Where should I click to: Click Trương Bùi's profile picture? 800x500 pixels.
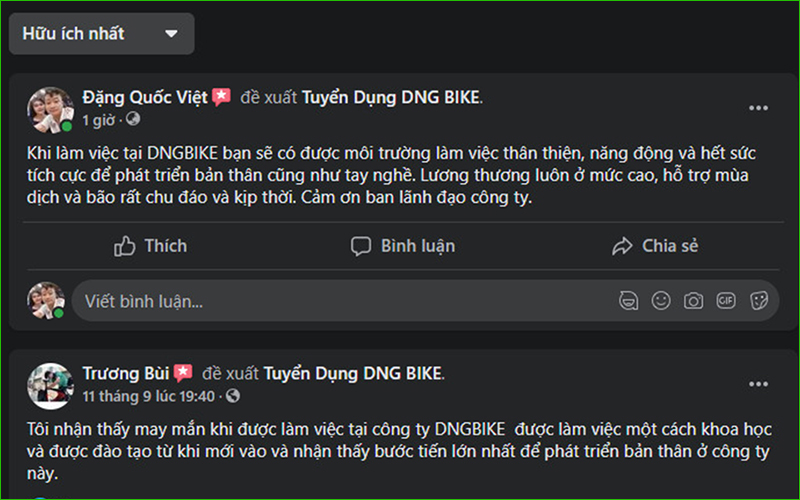pos(47,384)
